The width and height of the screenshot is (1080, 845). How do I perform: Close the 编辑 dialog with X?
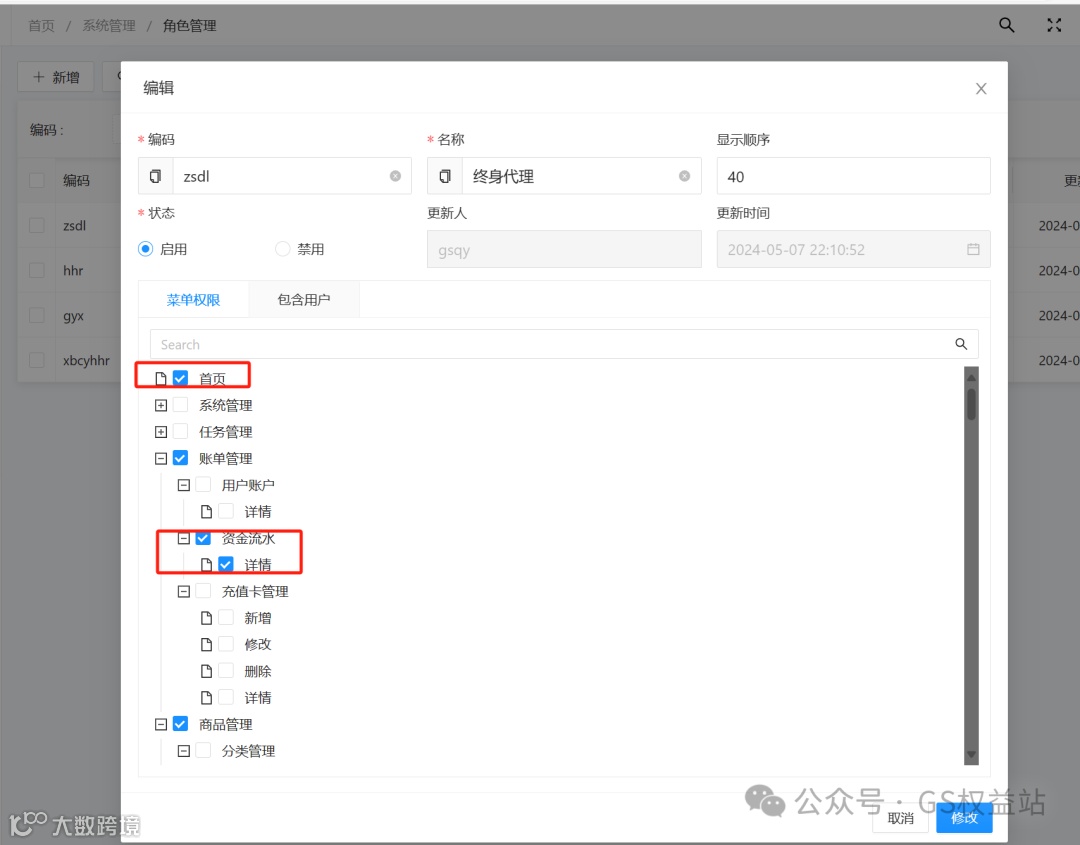click(x=981, y=89)
